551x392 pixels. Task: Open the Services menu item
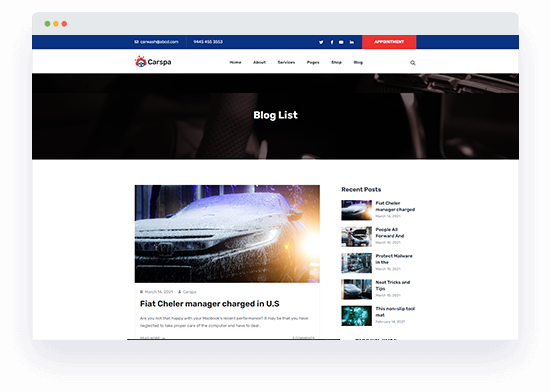[x=286, y=63]
